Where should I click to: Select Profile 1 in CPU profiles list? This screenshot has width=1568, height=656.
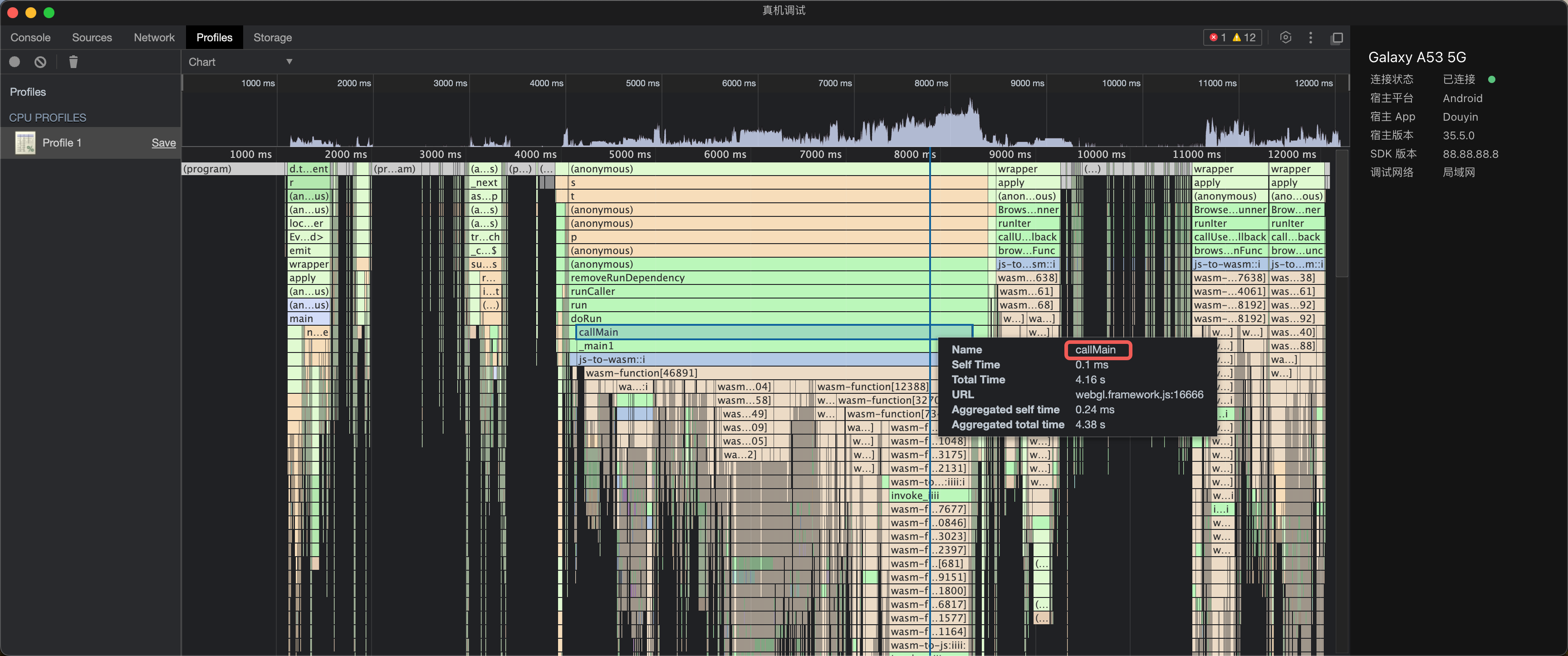[91, 142]
